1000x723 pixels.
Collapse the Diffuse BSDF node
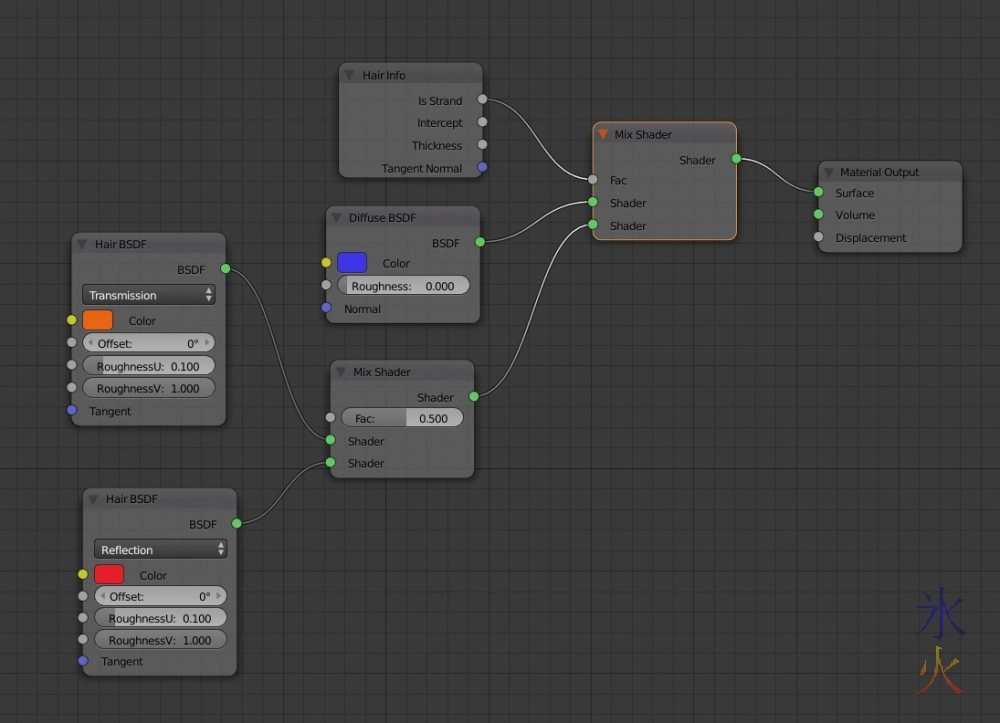click(336, 218)
